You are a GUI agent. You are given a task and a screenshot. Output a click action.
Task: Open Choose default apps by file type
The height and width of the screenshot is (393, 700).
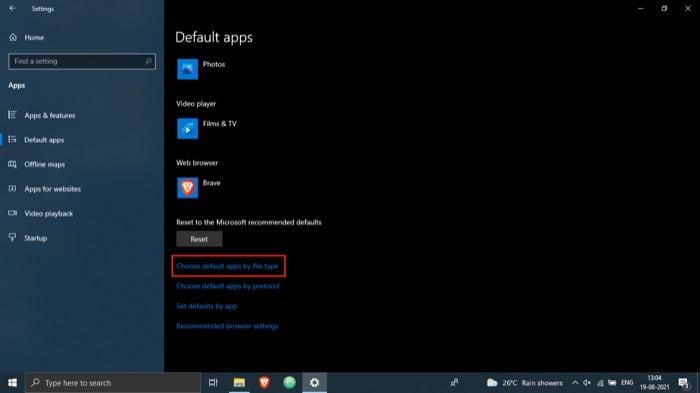click(227, 266)
